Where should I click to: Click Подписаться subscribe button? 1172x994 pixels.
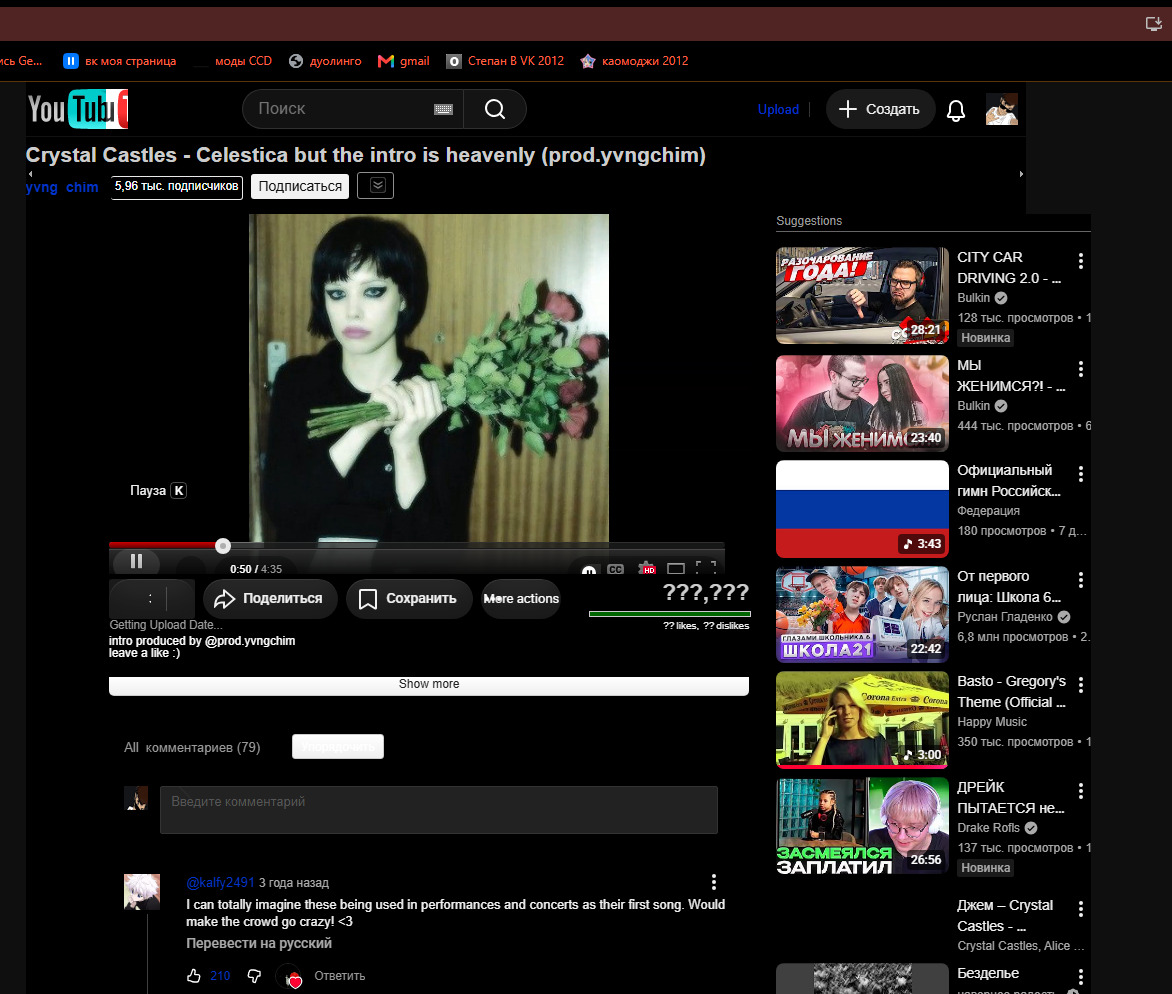coord(300,186)
